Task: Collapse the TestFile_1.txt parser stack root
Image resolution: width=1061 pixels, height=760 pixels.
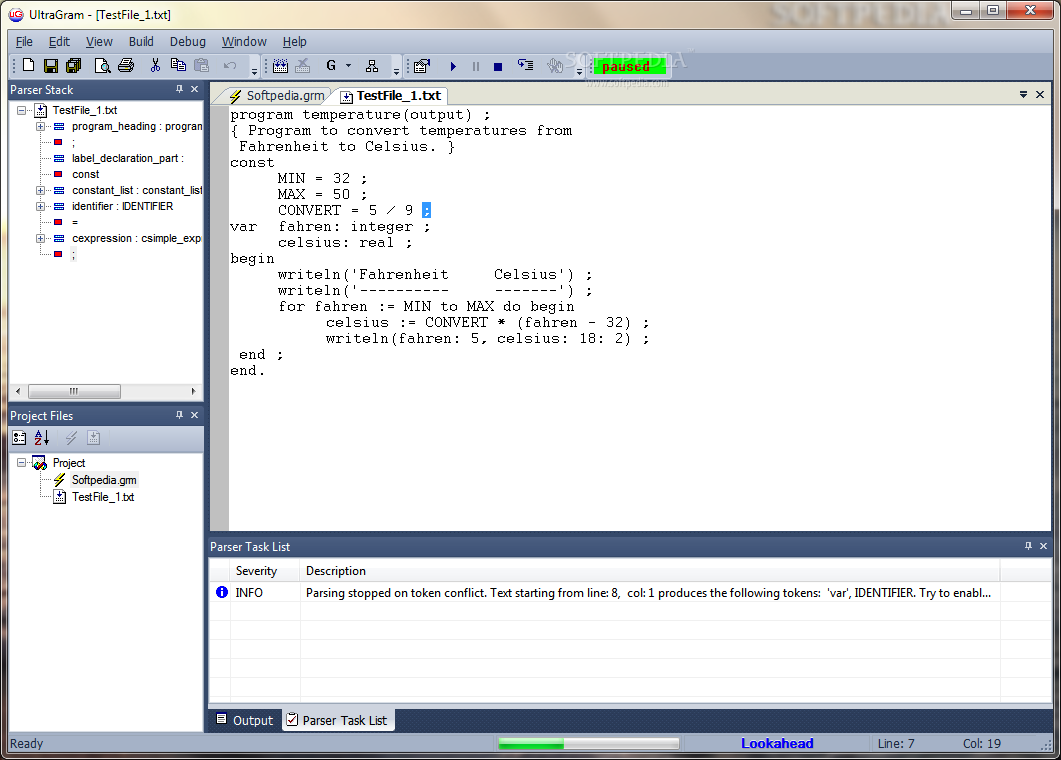Action: coord(22,110)
